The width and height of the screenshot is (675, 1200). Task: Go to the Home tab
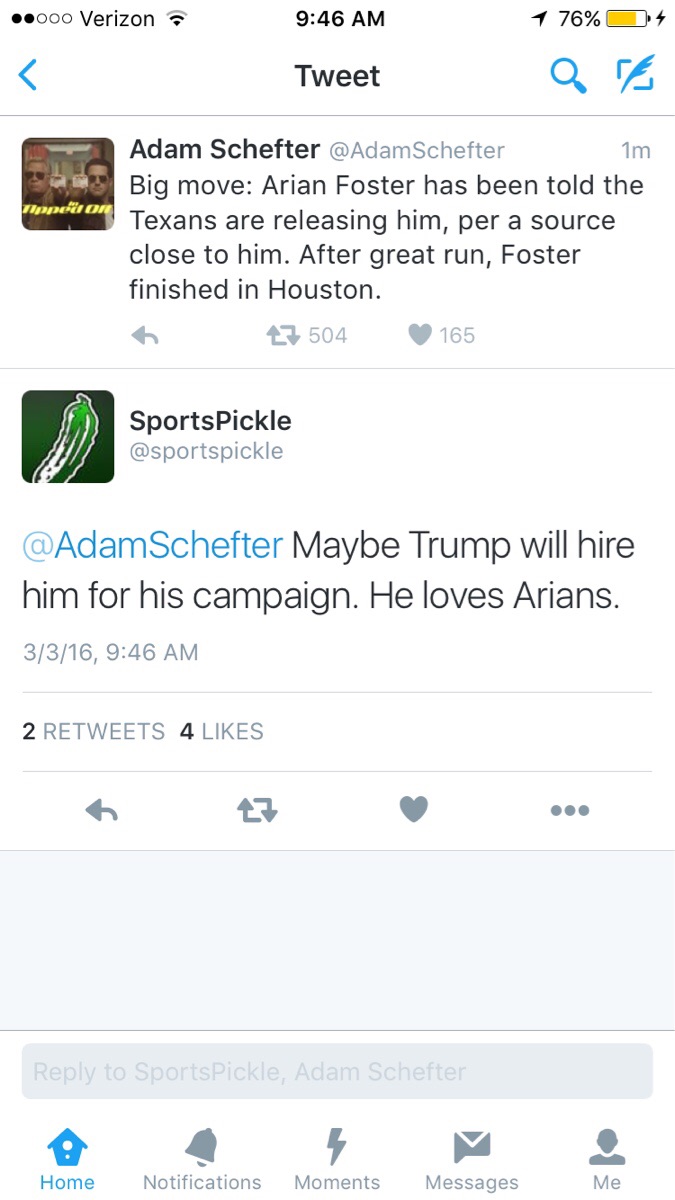click(x=67, y=1160)
